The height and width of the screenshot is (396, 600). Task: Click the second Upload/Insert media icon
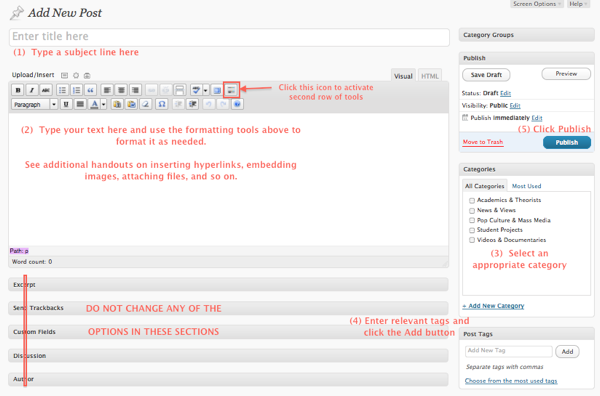(76, 75)
